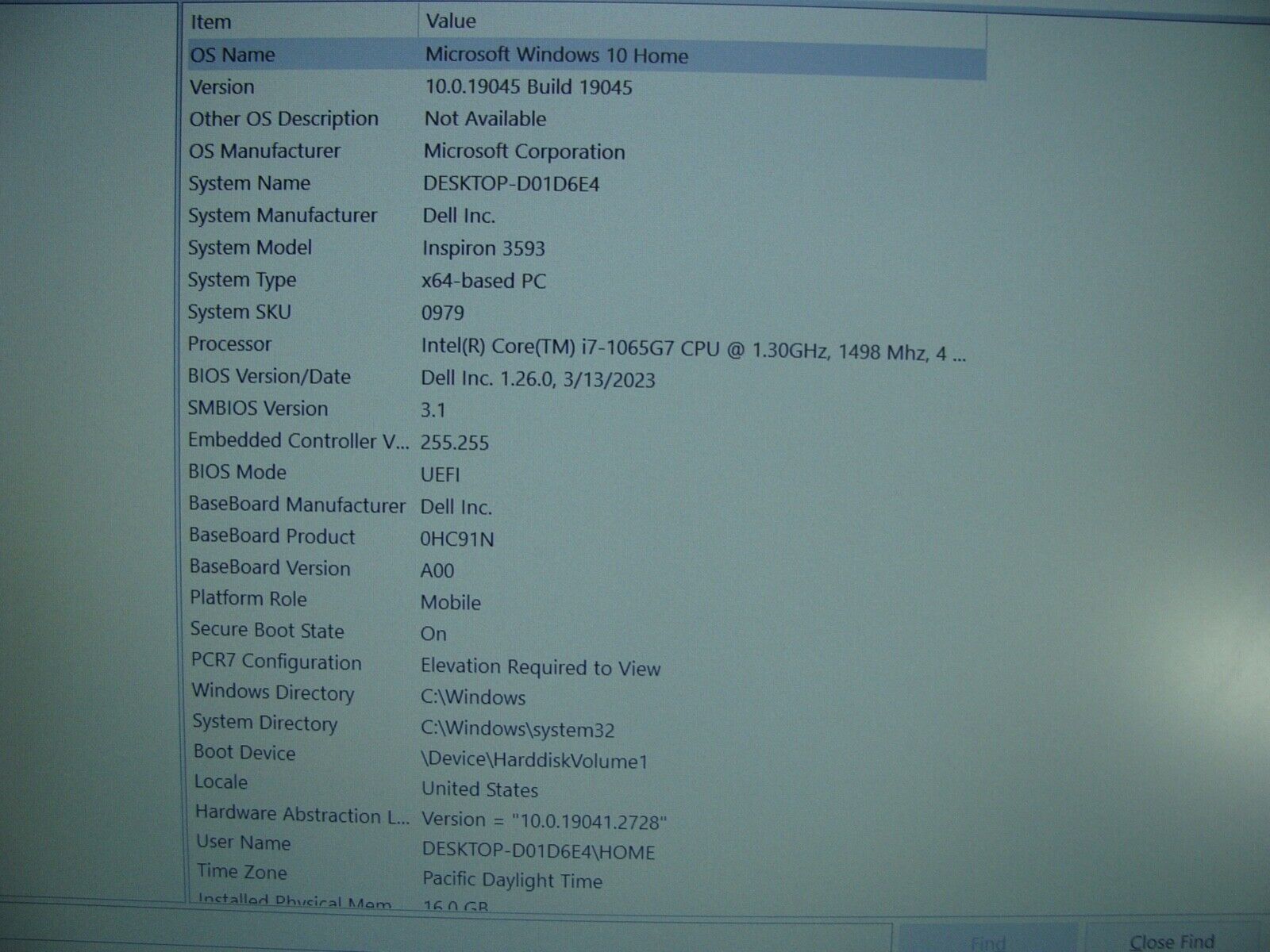The image size is (1270, 952).
Task: Click the 3.1 SMBIOS value
Action: point(433,410)
